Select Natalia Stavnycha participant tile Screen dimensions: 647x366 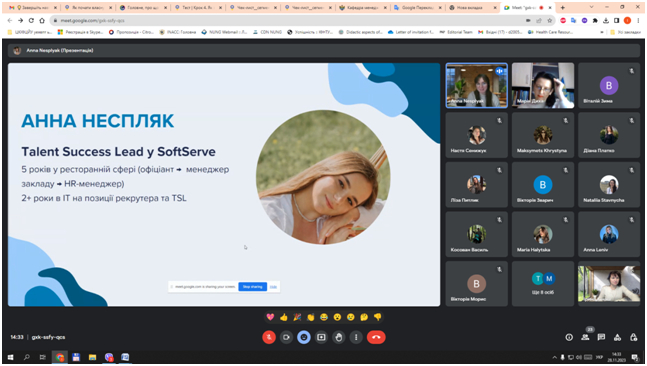[609, 184]
